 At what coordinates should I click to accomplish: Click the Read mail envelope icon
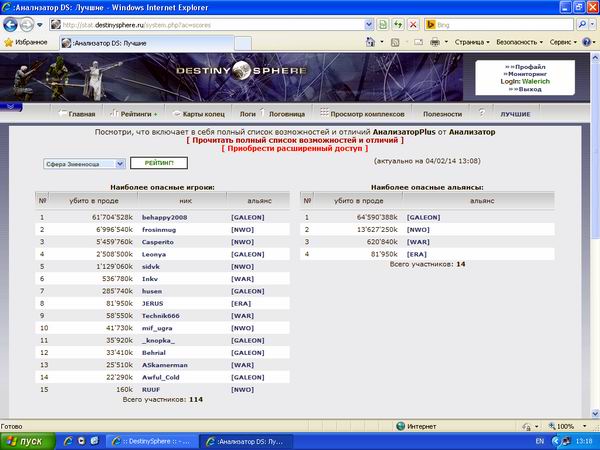[418, 42]
